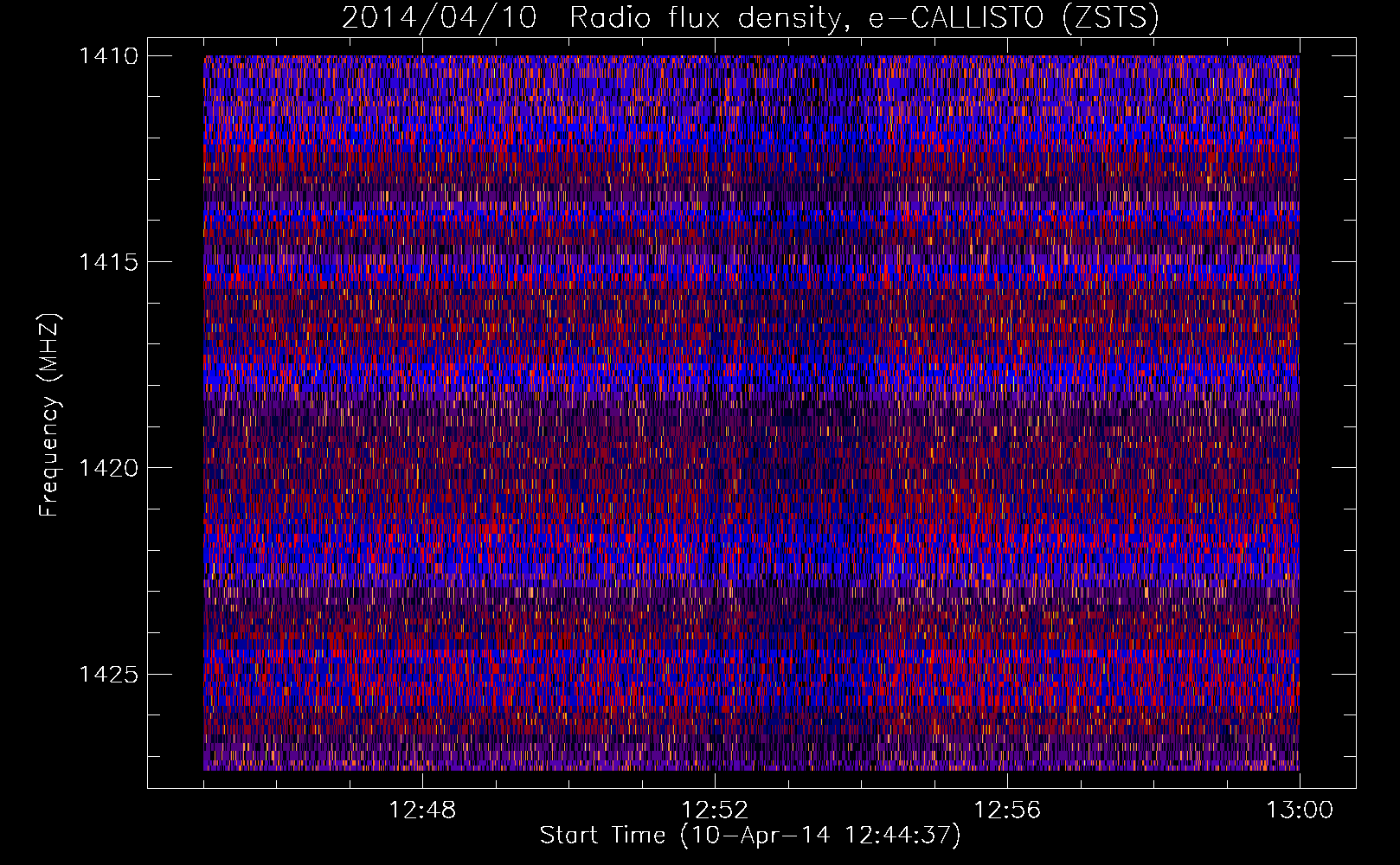
Task: Click the 1415 frequency tick label
Action: click(109, 262)
